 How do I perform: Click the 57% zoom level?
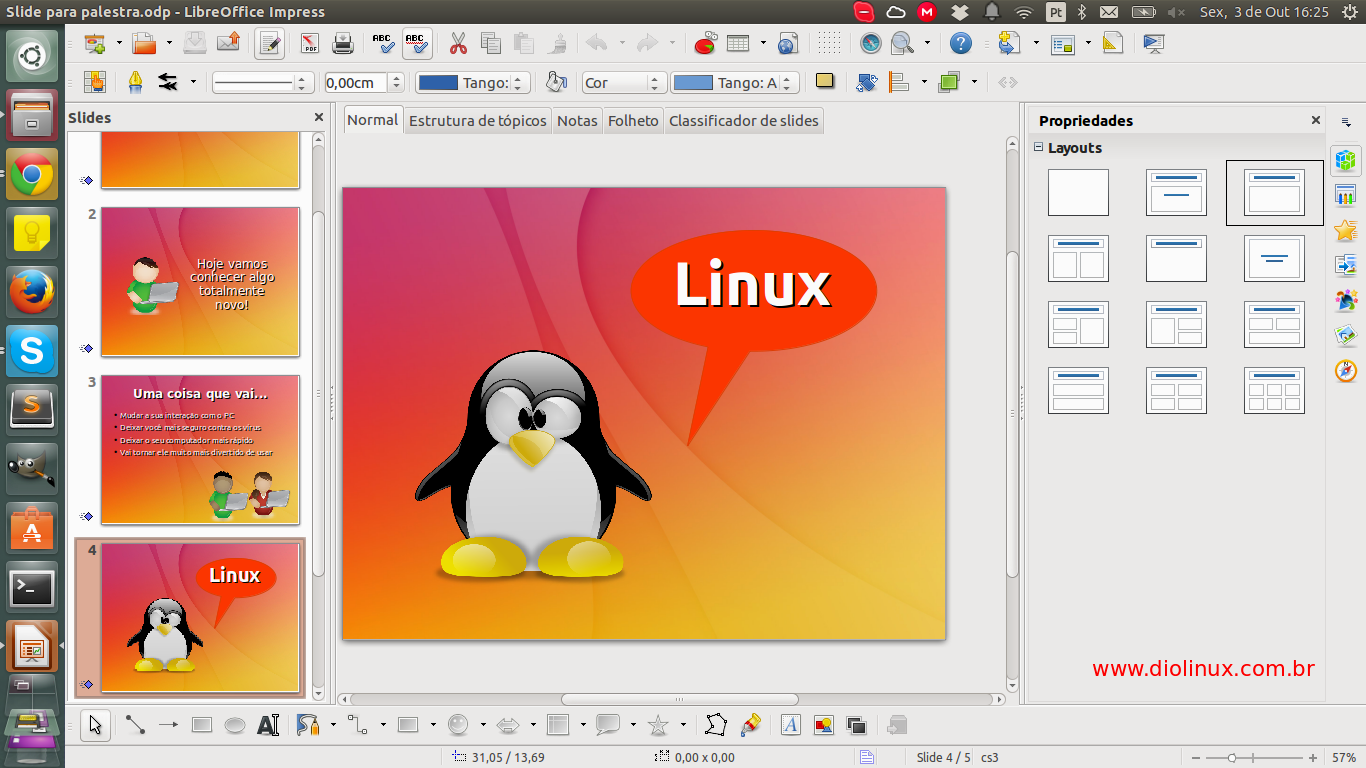[x=1344, y=758]
